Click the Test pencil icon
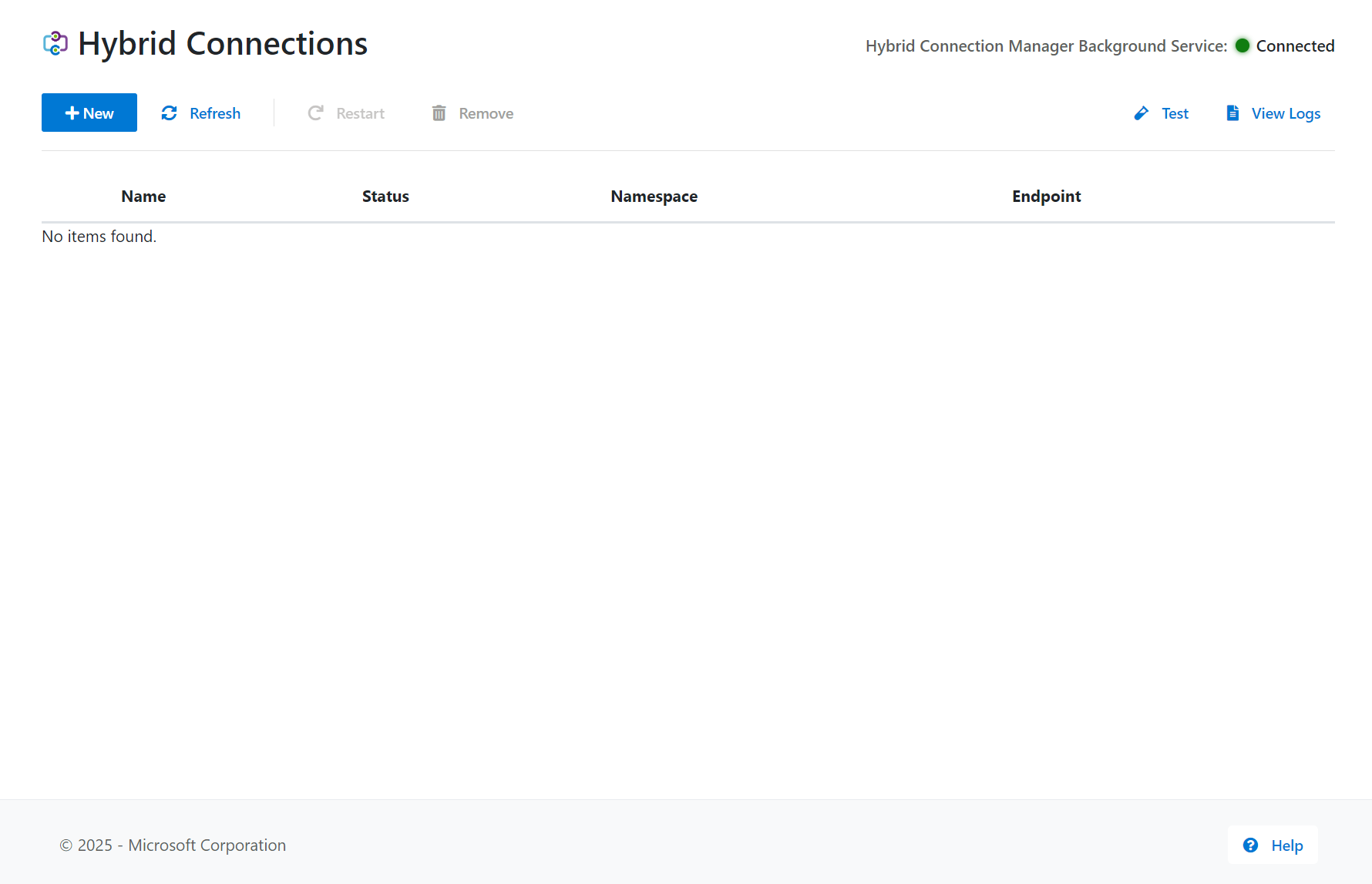Viewport: 1372px width, 884px height. click(x=1142, y=113)
